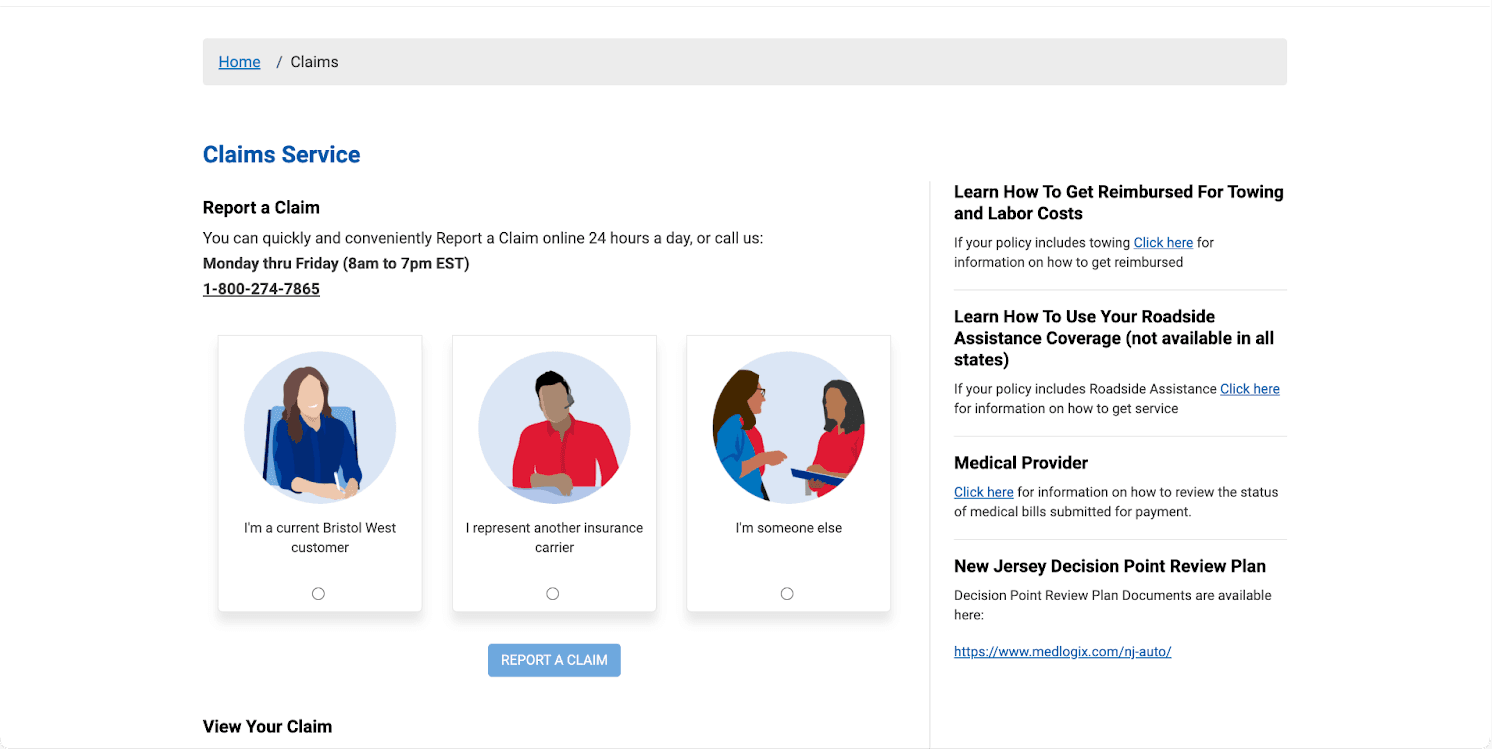The width and height of the screenshot is (1492, 749).
Task: Click the insurance carrier representative illustration
Action: click(x=554, y=427)
